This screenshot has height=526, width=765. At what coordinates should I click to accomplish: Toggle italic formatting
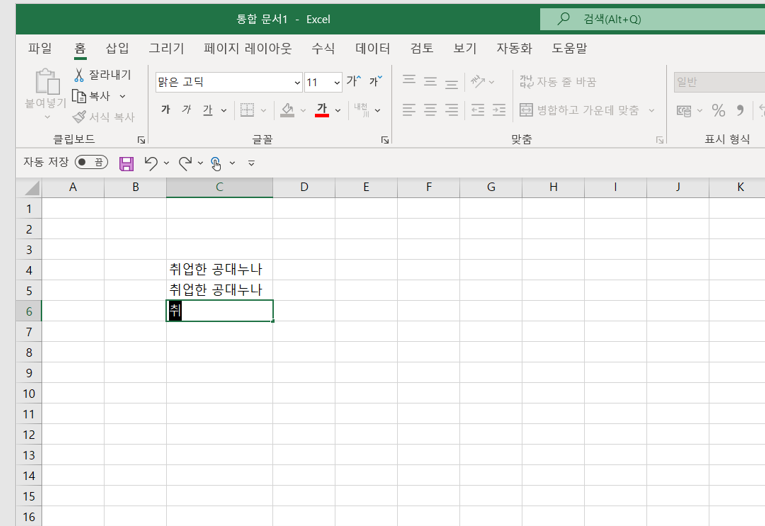186,110
